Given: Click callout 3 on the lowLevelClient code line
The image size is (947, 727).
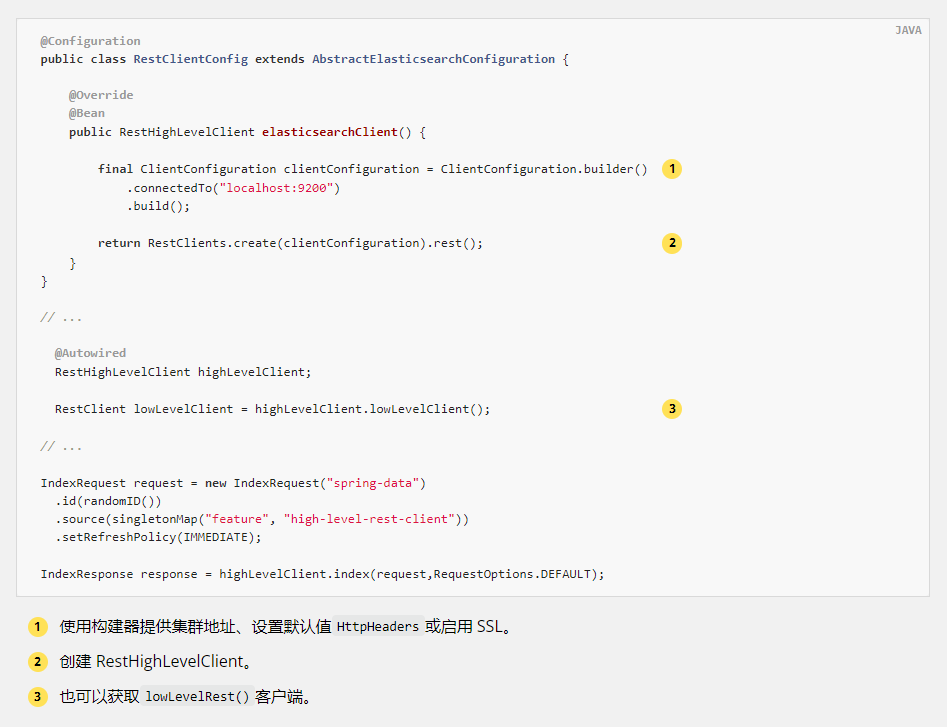Looking at the screenshot, I should (672, 409).
